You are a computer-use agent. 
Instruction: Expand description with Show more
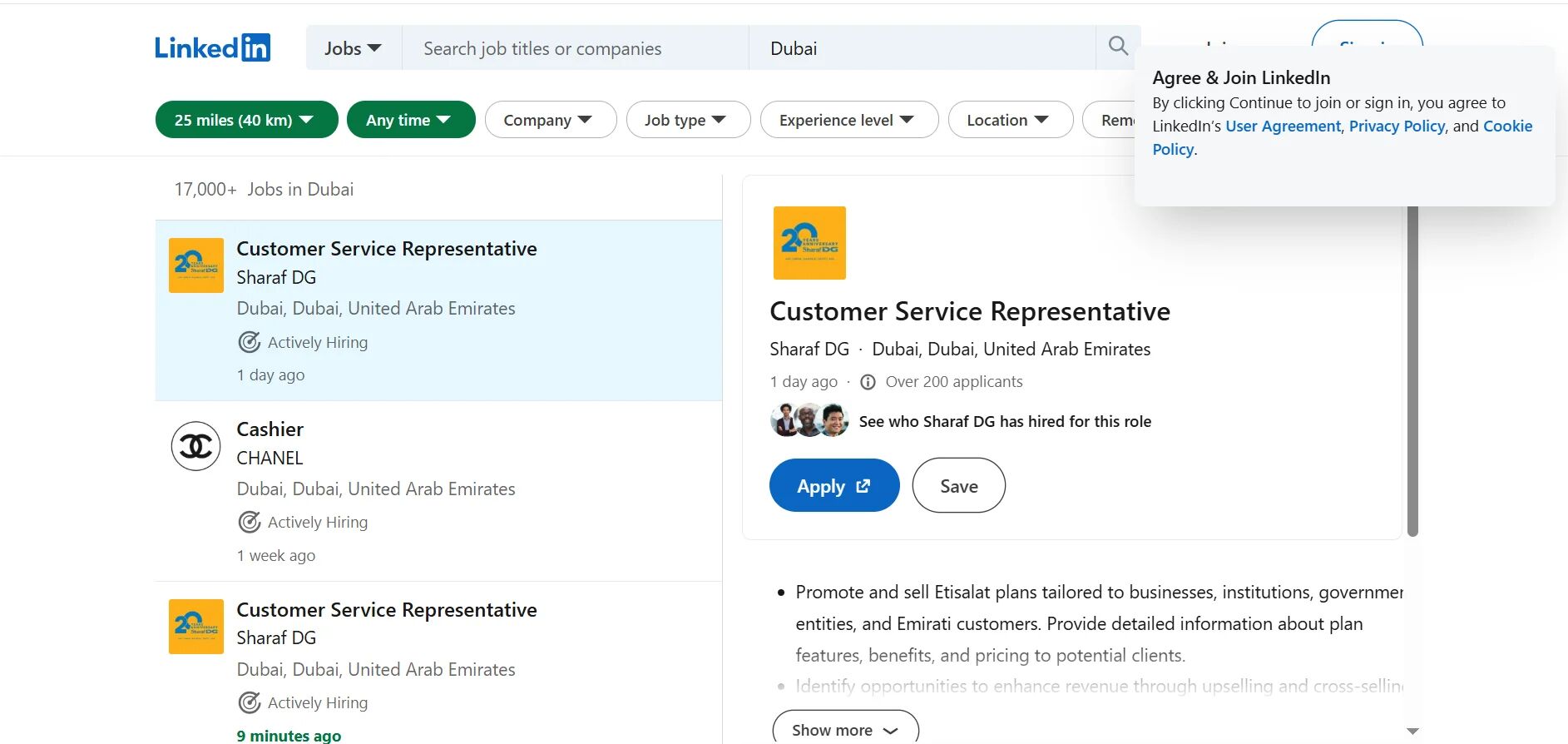tap(844, 730)
